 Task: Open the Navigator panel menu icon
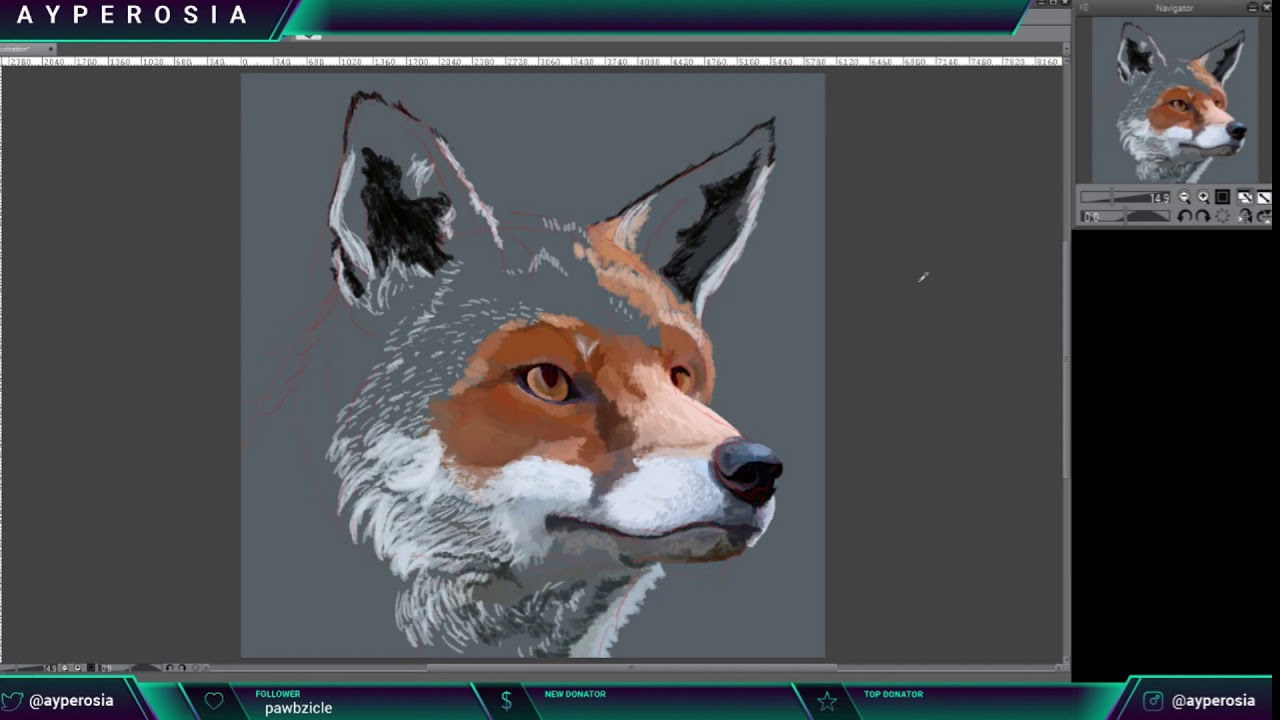(x=1084, y=7)
